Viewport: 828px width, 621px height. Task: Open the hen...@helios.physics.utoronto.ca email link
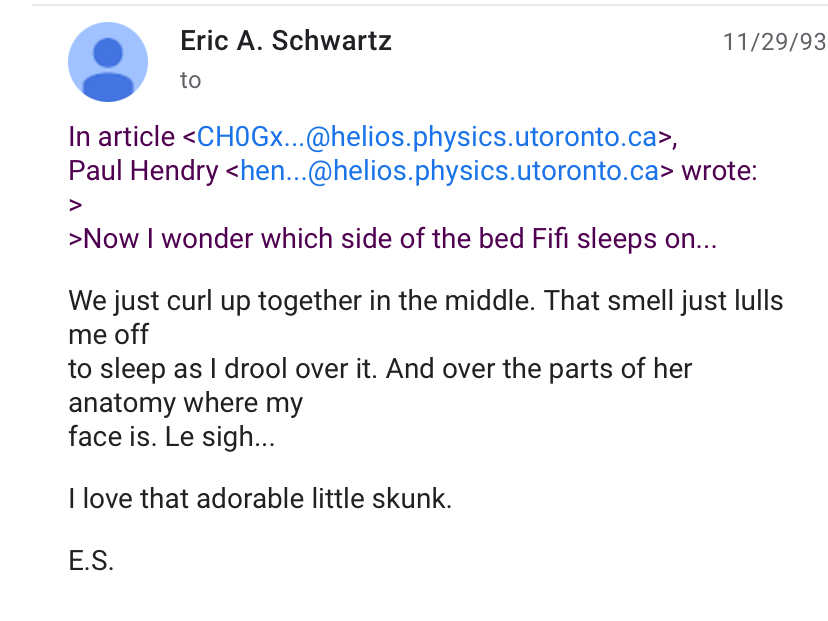pos(449,171)
